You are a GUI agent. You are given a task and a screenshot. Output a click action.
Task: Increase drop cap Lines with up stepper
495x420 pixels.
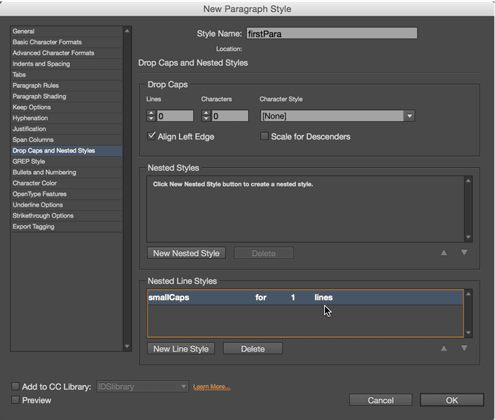[x=151, y=113]
